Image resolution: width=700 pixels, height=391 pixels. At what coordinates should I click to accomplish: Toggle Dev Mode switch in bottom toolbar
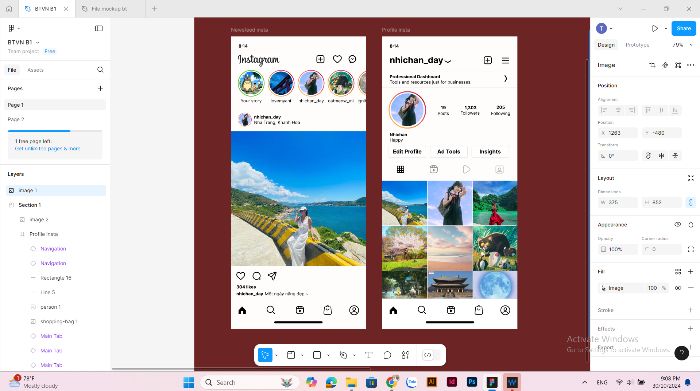tap(430, 355)
